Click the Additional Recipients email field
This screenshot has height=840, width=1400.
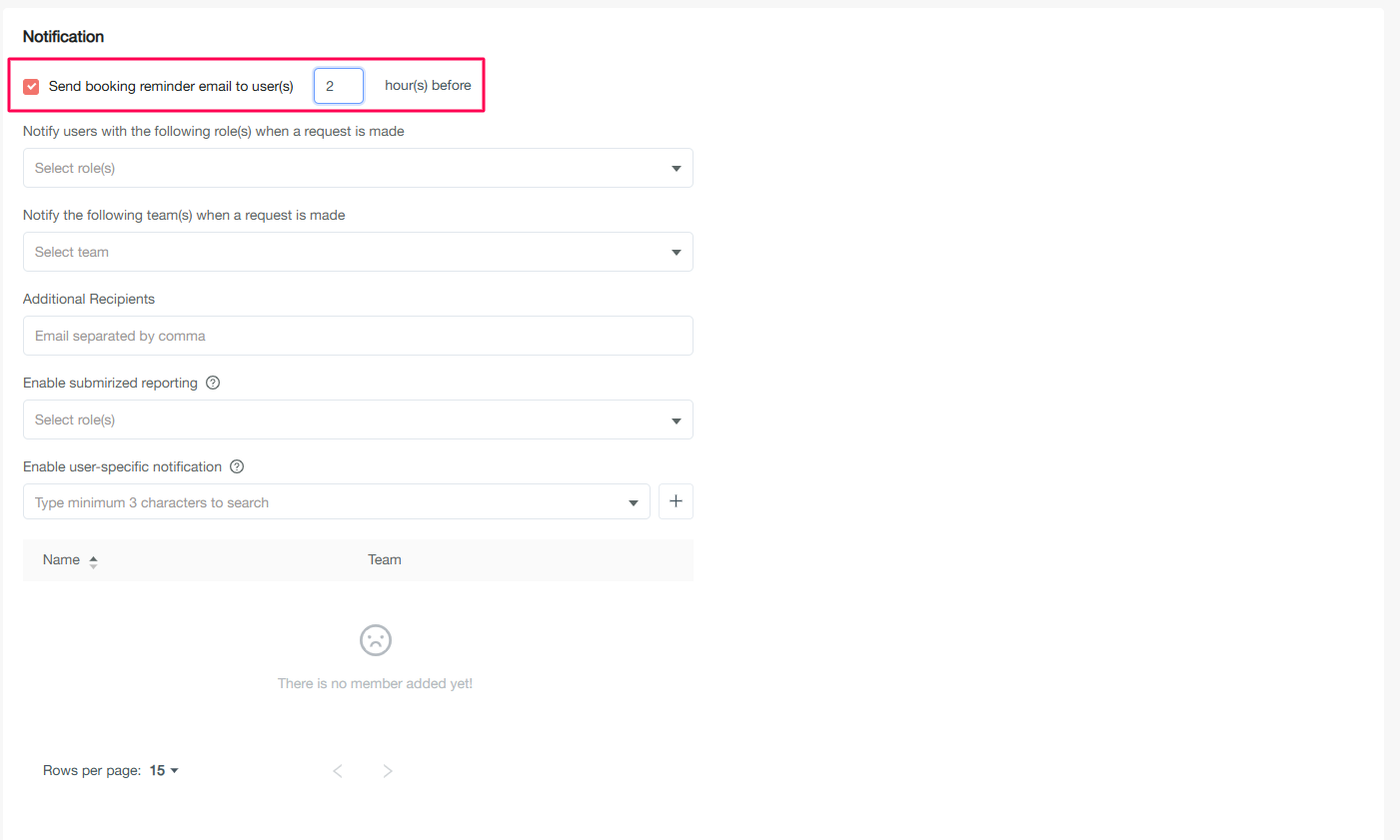point(357,336)
